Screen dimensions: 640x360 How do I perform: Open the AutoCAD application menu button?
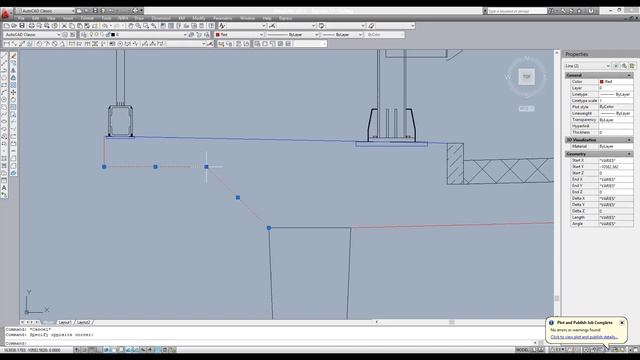pyautogui.click(x=5, y=14)
